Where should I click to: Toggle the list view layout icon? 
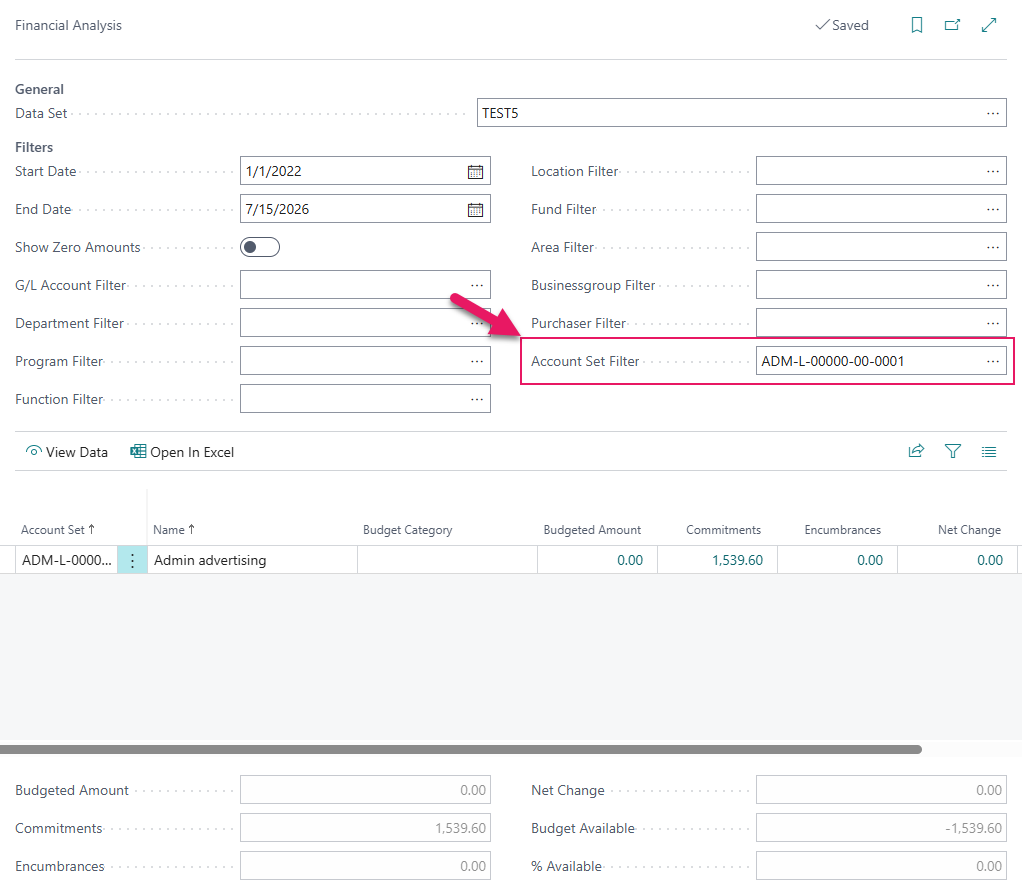(989, 451)
